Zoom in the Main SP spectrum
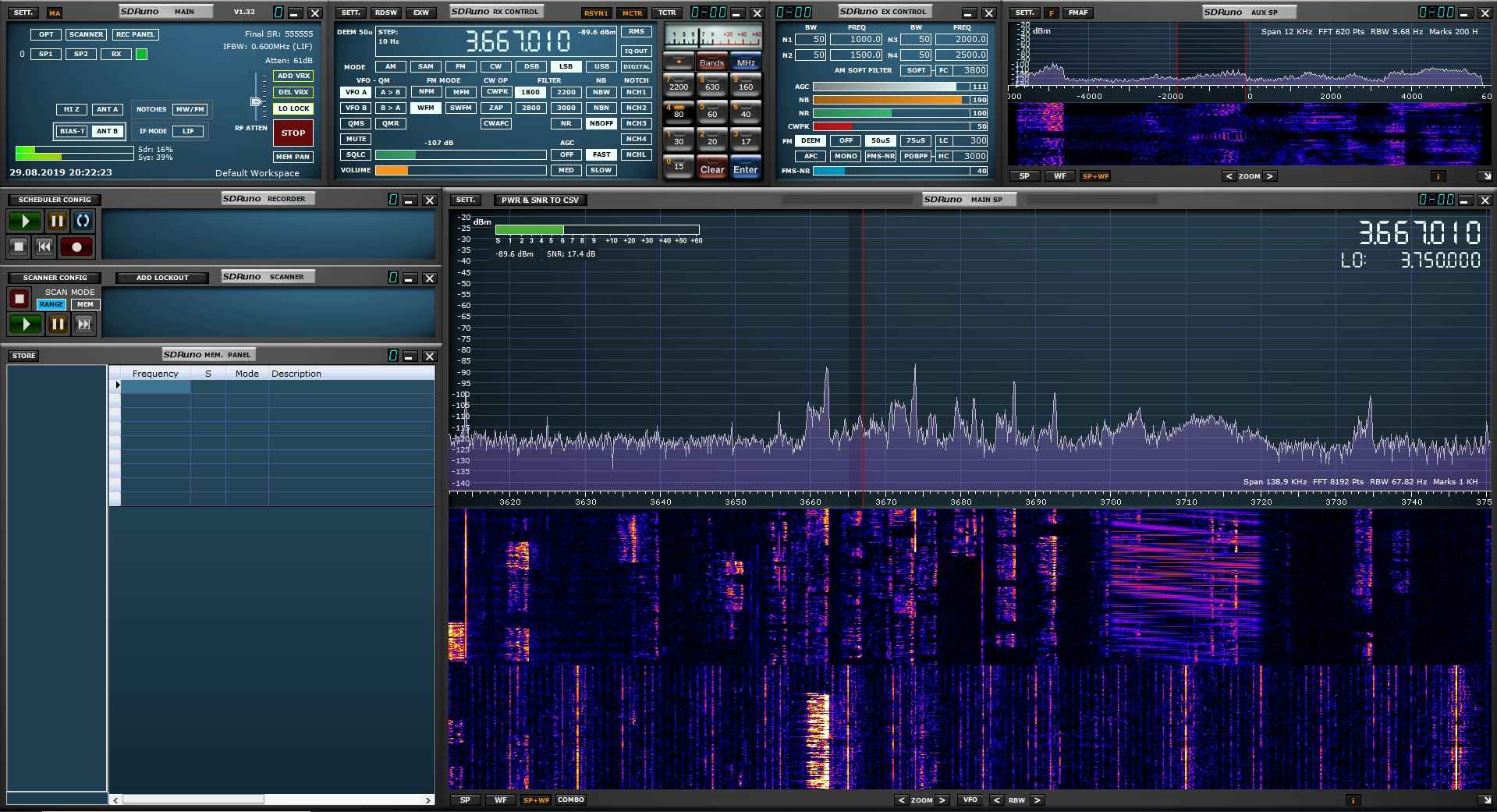 942,800
